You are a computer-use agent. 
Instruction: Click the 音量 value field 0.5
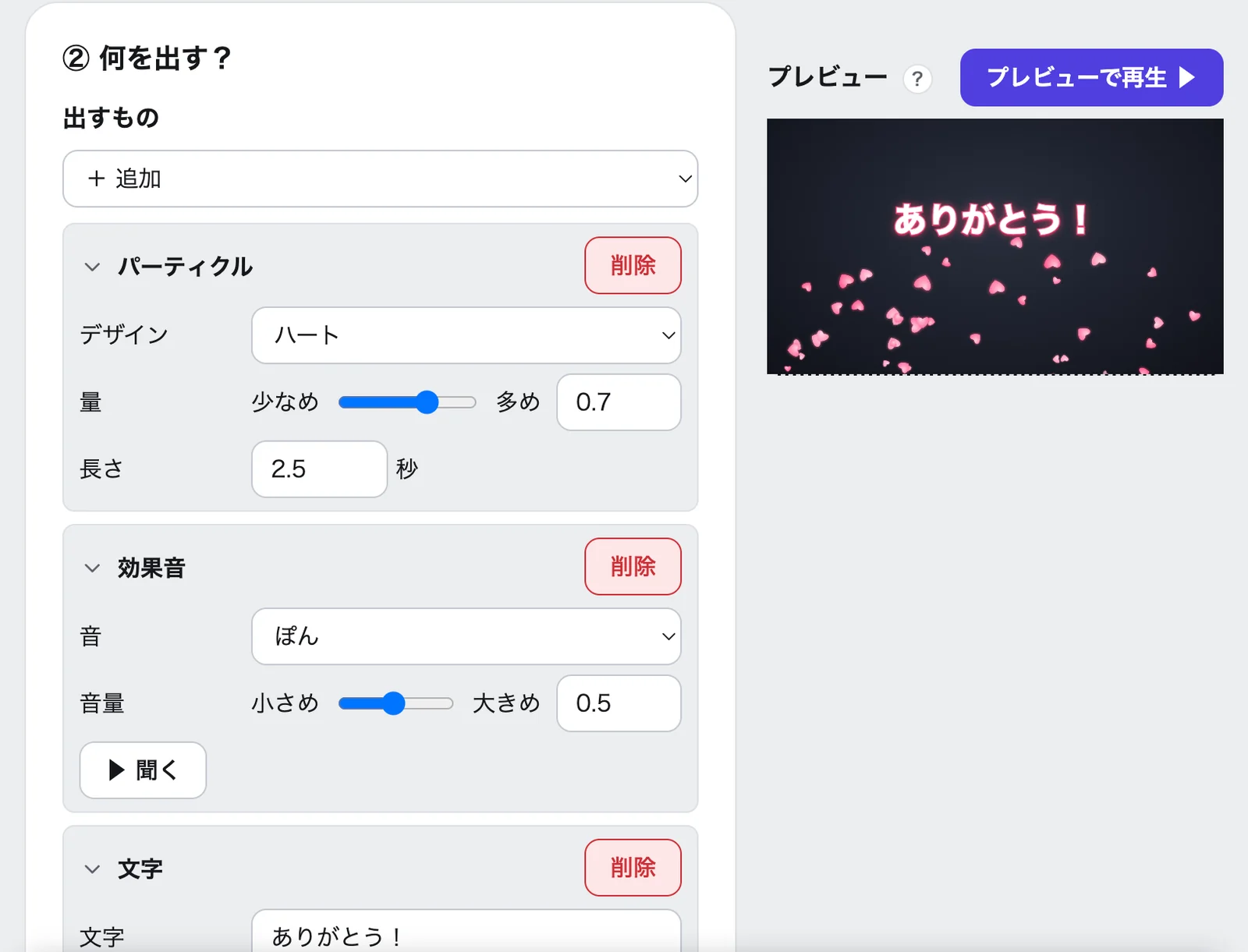619,703
